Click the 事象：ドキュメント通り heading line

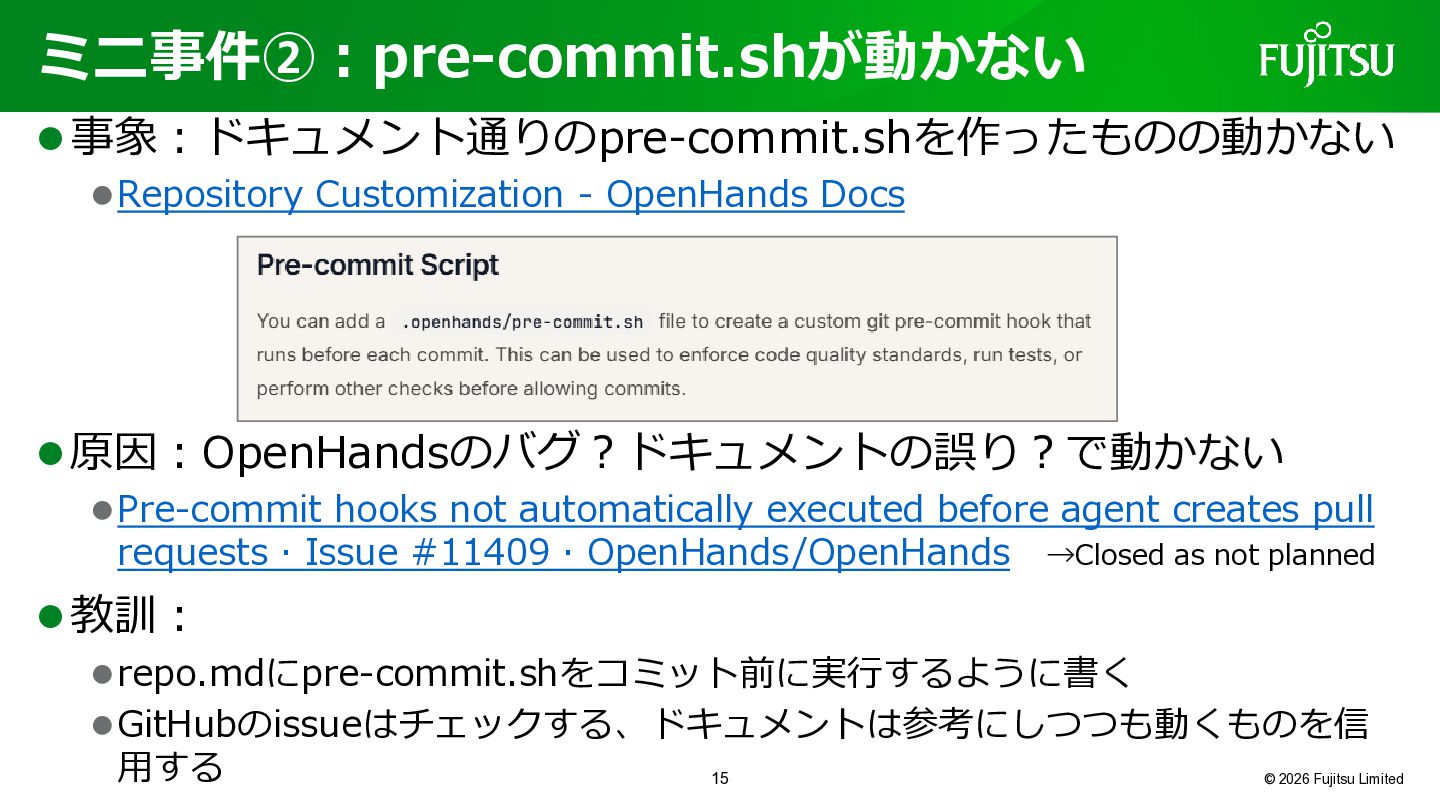732,137
